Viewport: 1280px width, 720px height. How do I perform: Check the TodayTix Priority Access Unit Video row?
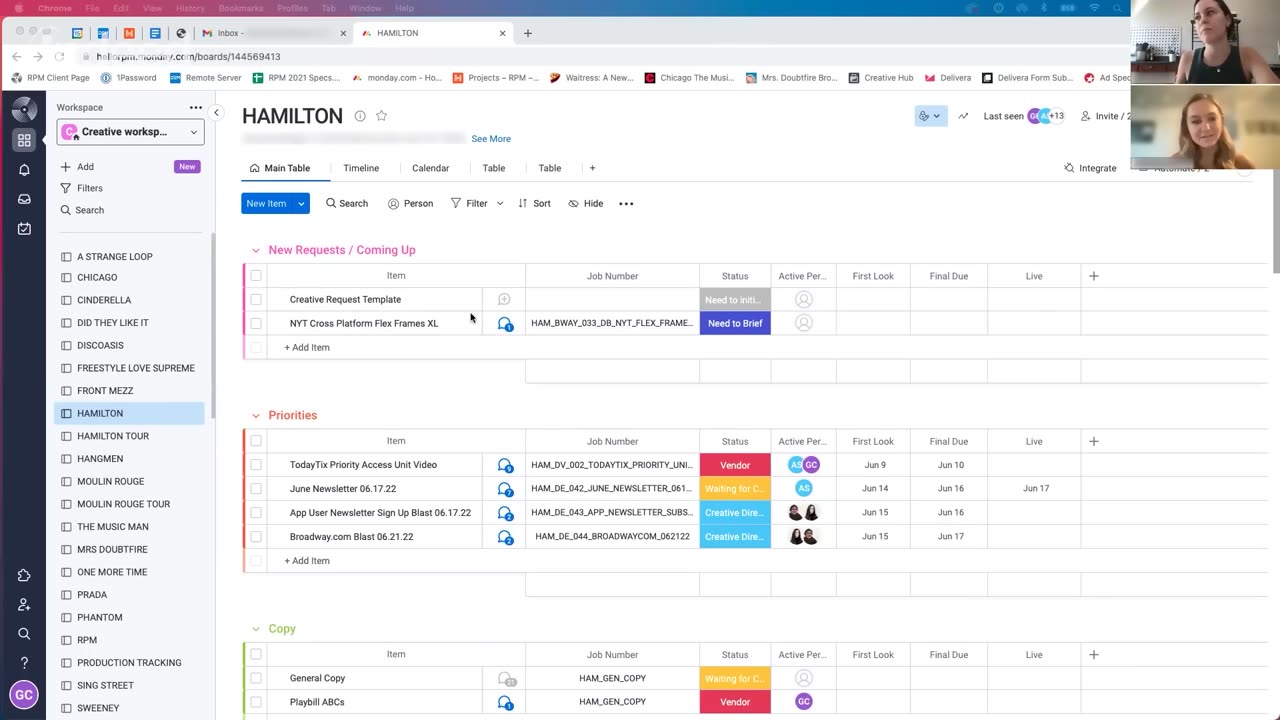pyautogui.click(x=256, y=464)
